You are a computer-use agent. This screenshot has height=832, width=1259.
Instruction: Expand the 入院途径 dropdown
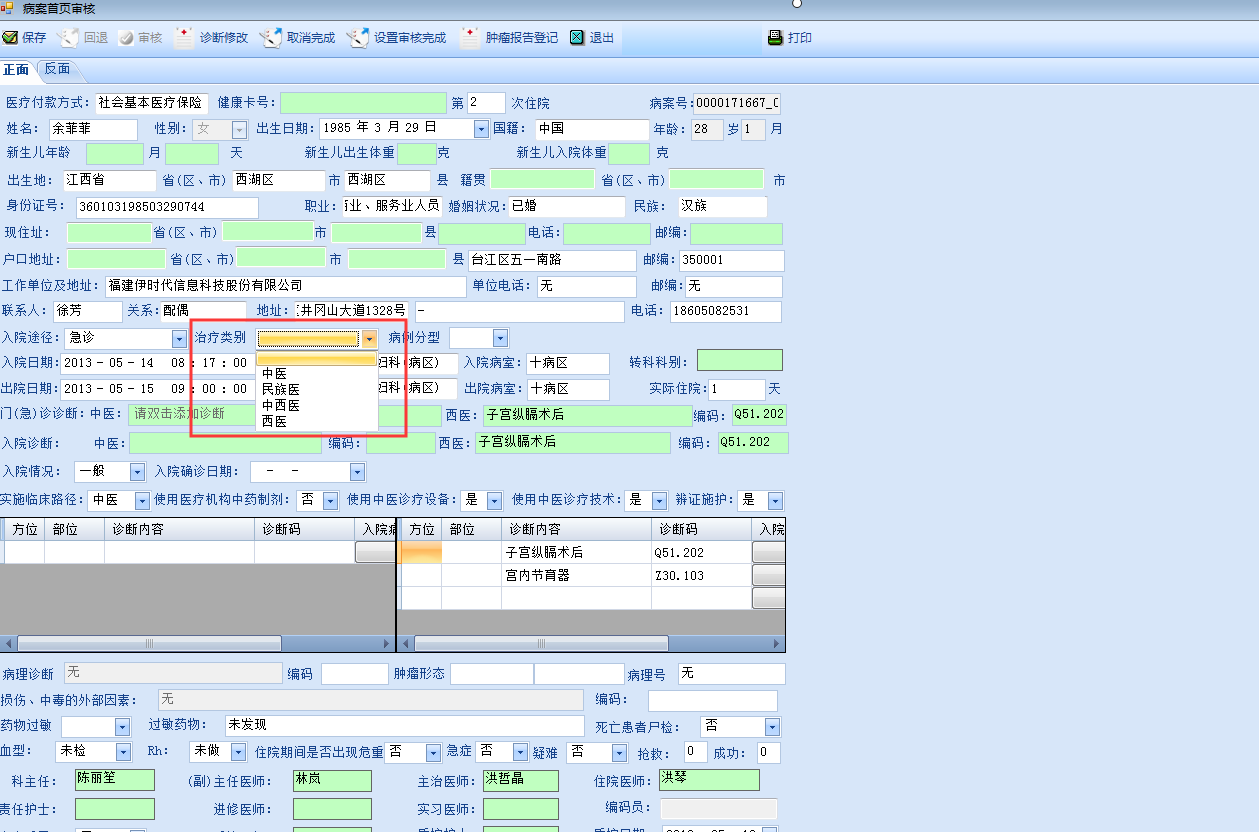178,339
